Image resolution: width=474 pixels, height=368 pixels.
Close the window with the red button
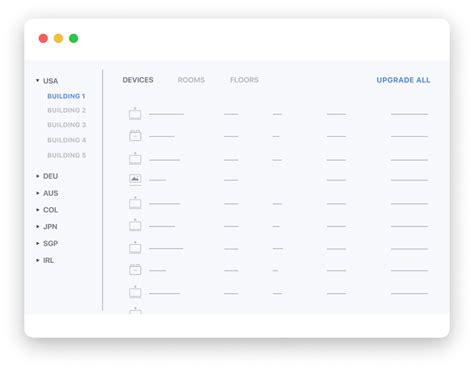pyautogui.click(x=43, y=38)
